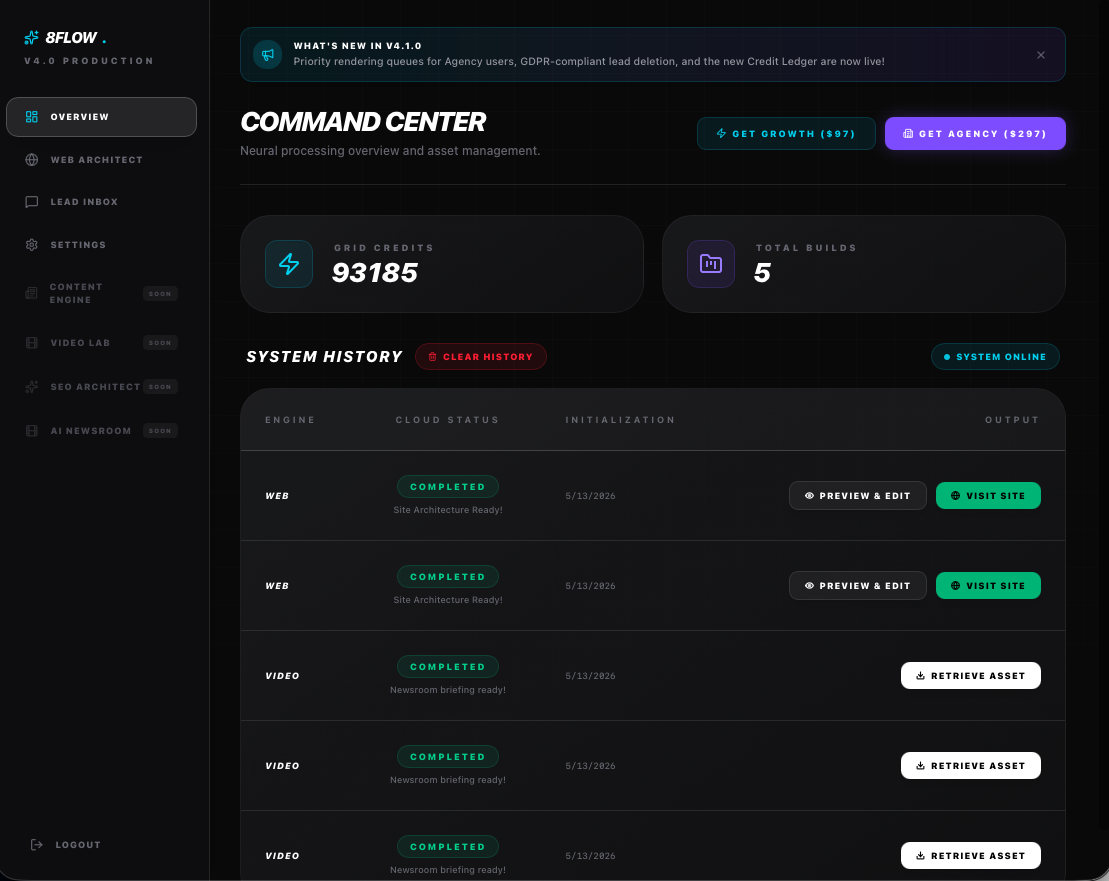Screen dimensions: 1109x881
Task: Click the Content Engine newspaper icon
Action: point(31,293)
